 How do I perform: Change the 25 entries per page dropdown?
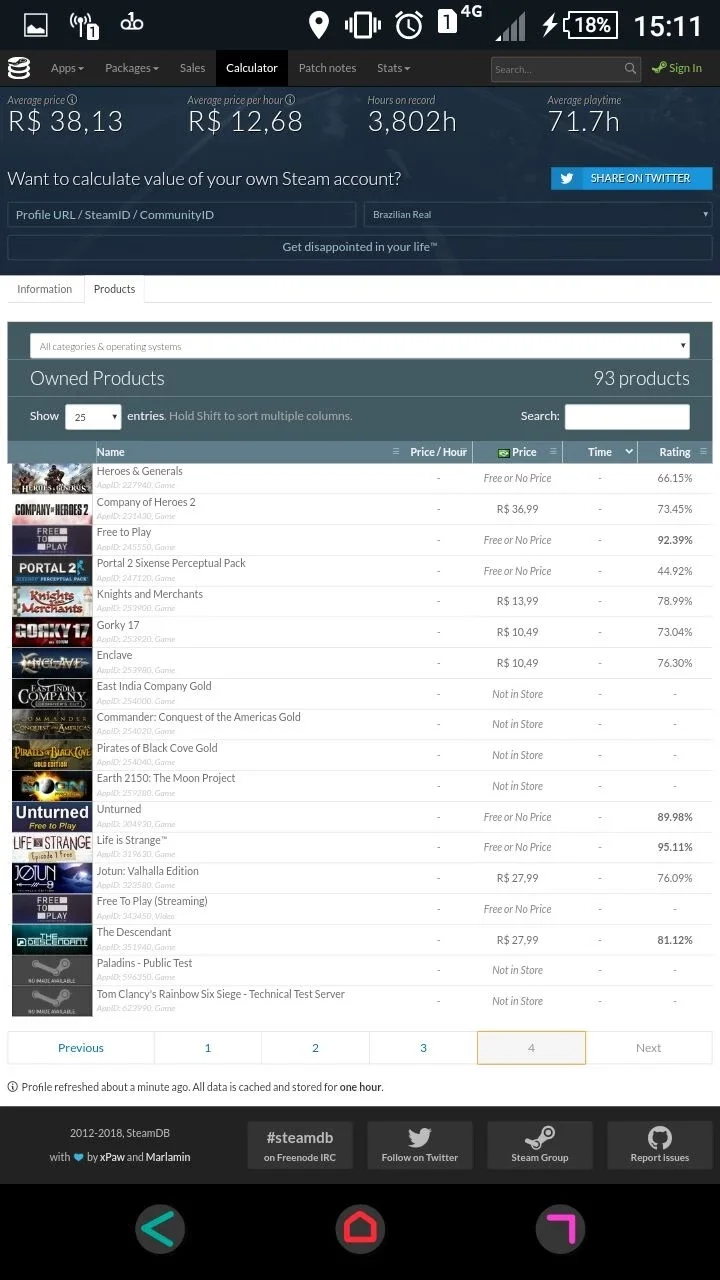coord(93,416)
